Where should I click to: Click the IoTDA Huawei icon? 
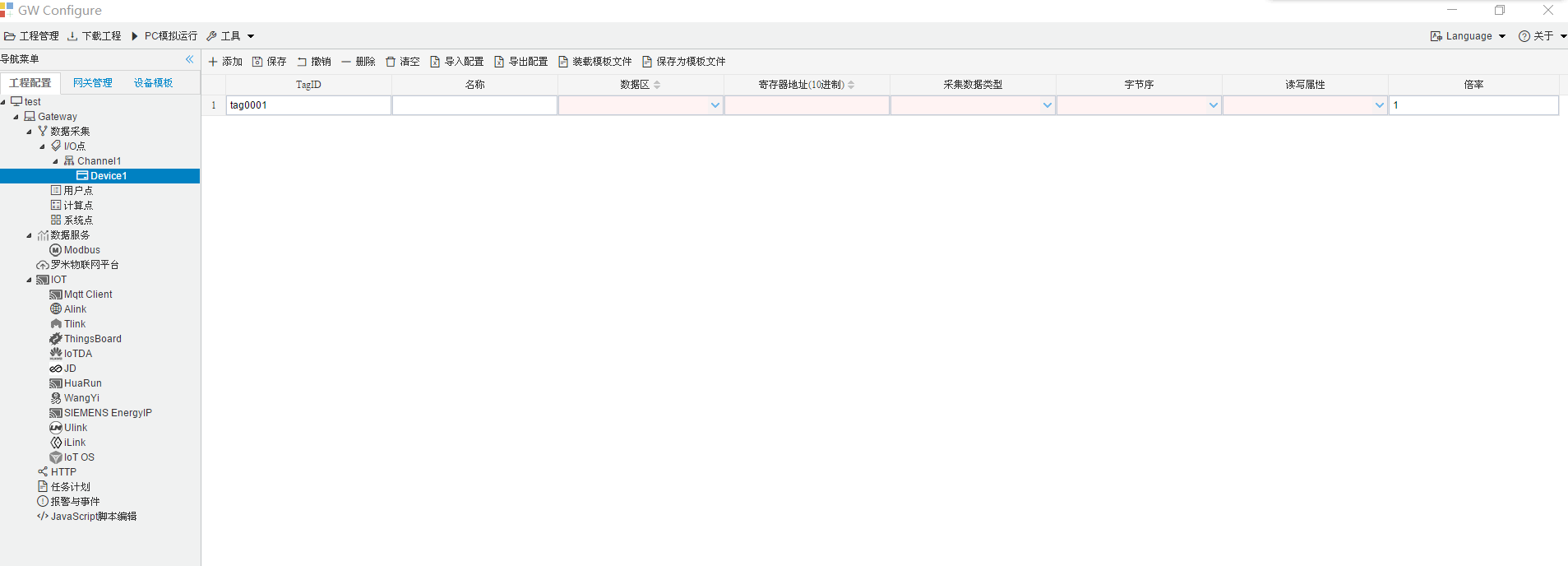point(56,354)
